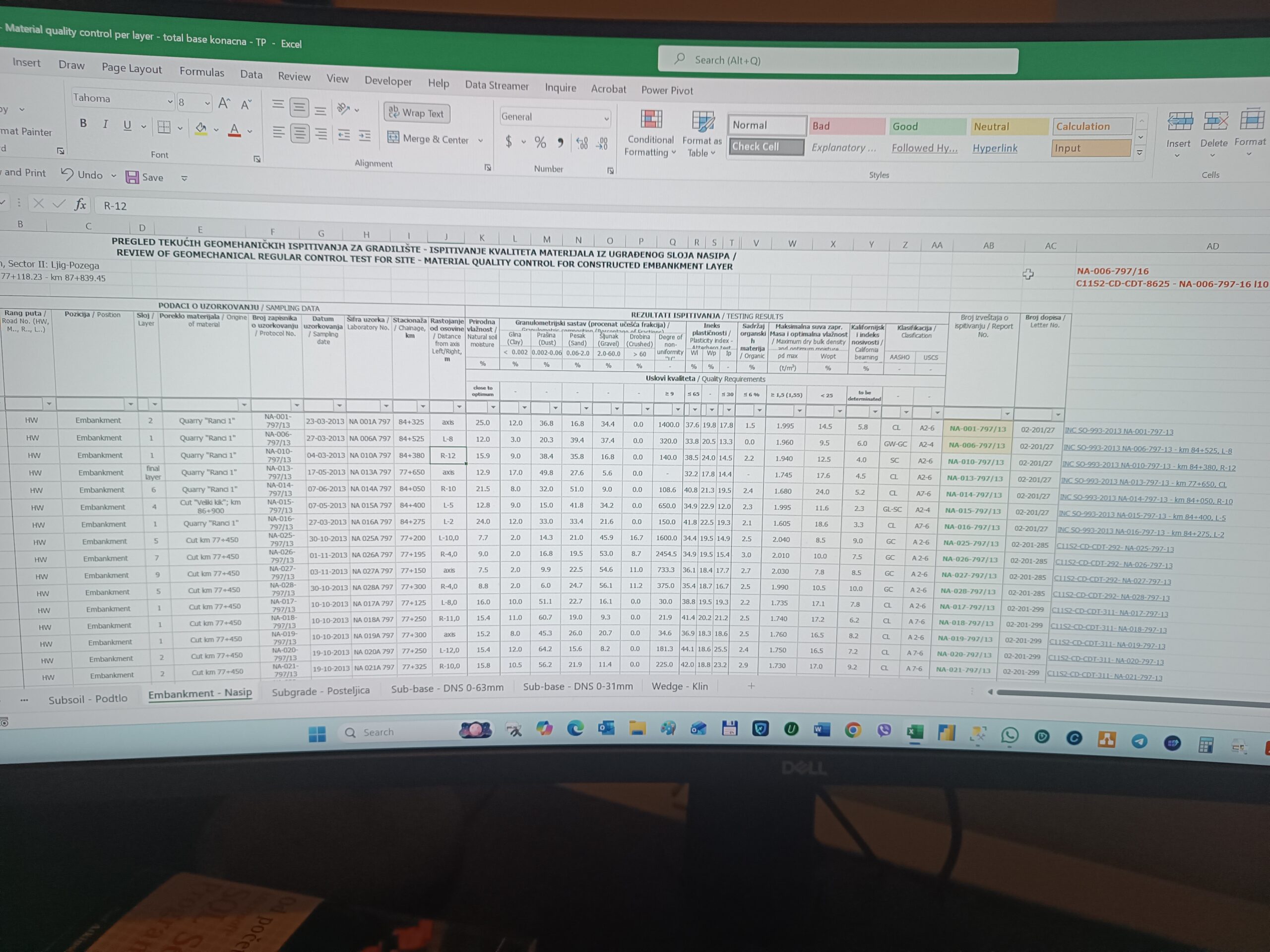This screenshot has width=1270, height=952.
Task: Click the Insert Function fx icon
Action: [x=80, y=204]
